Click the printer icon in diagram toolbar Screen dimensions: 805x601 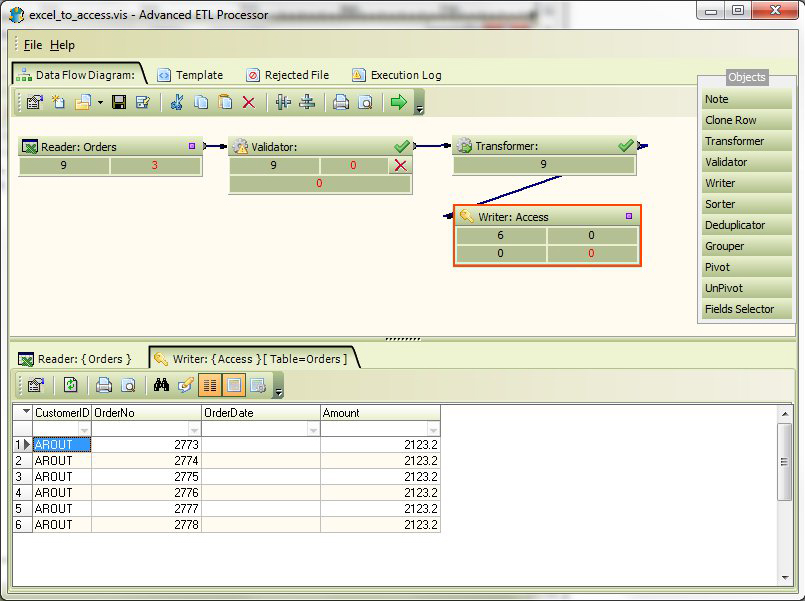pos(341,102)
